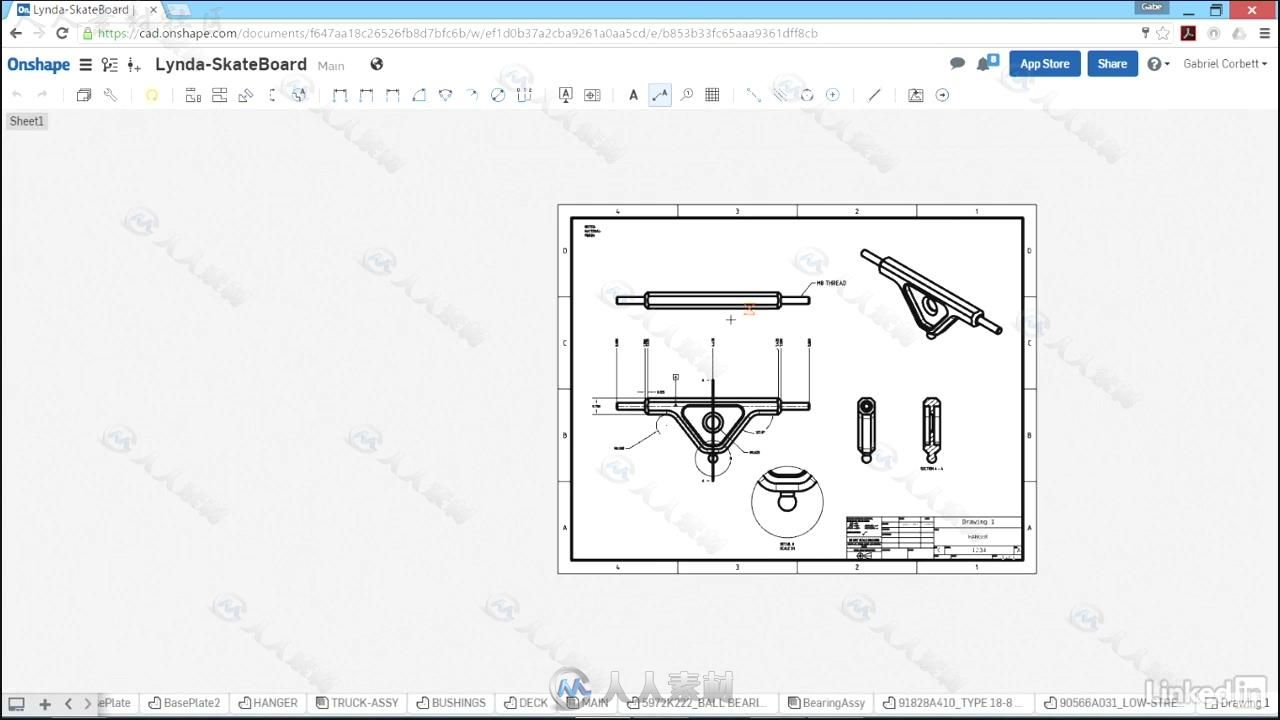Select the Line sketch tool
The image size is (1280, 720).
pos(874,95)
